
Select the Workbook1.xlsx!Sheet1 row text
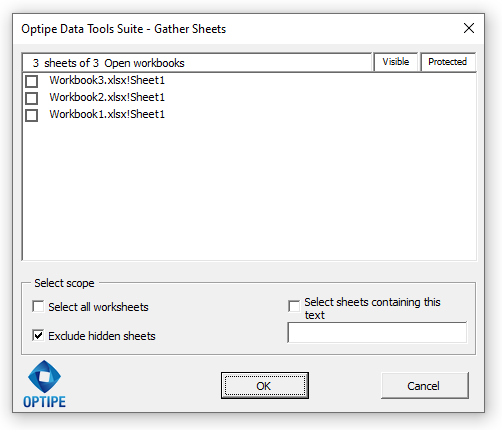click(107, 114)
